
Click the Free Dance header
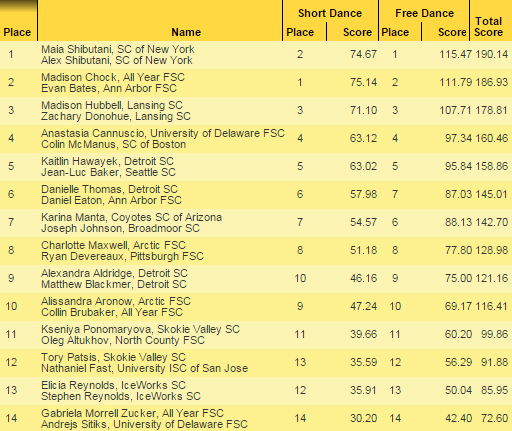(x=424, y=13)
